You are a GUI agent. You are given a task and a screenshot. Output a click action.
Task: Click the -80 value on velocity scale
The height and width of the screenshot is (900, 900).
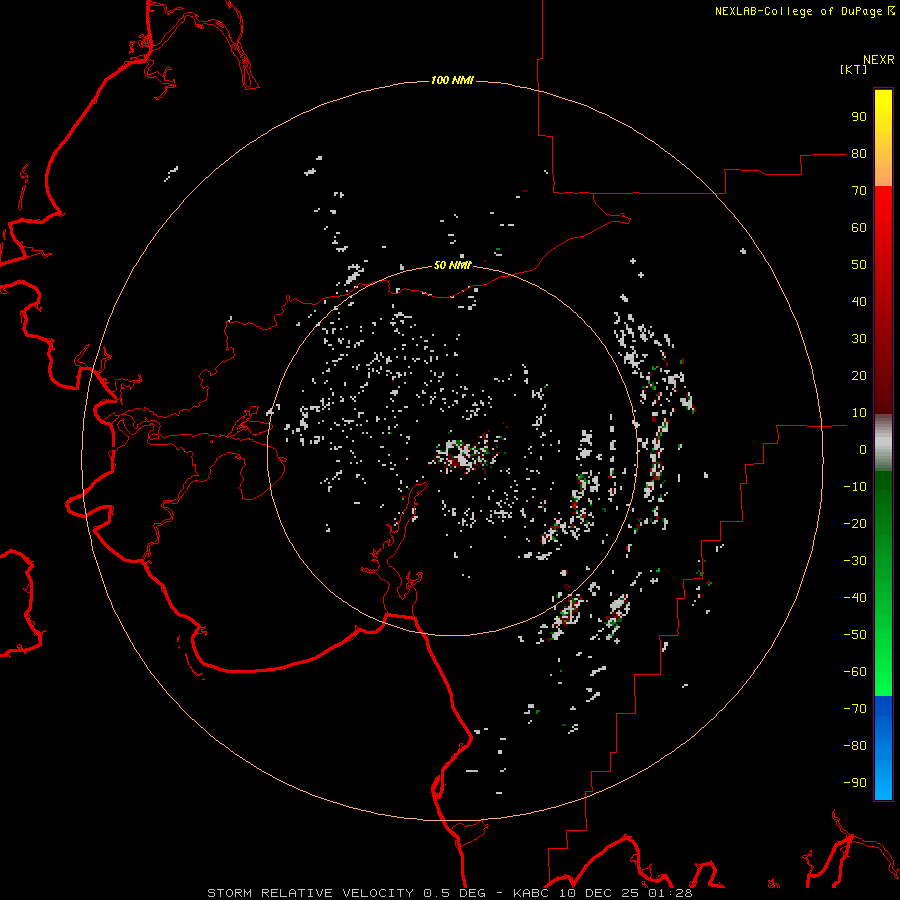coord(855,746)
